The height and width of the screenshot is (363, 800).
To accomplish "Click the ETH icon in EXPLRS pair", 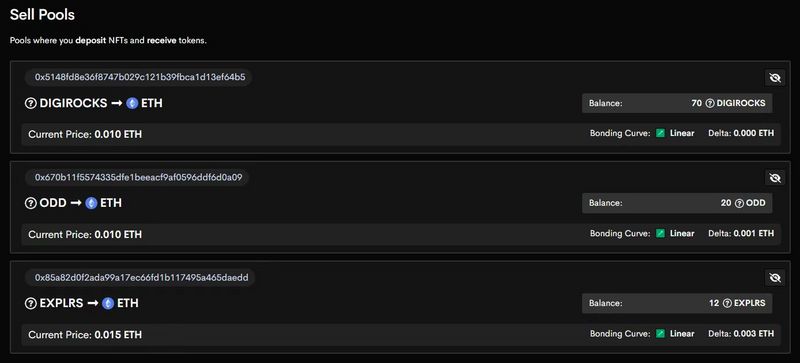I will [108, 303].
